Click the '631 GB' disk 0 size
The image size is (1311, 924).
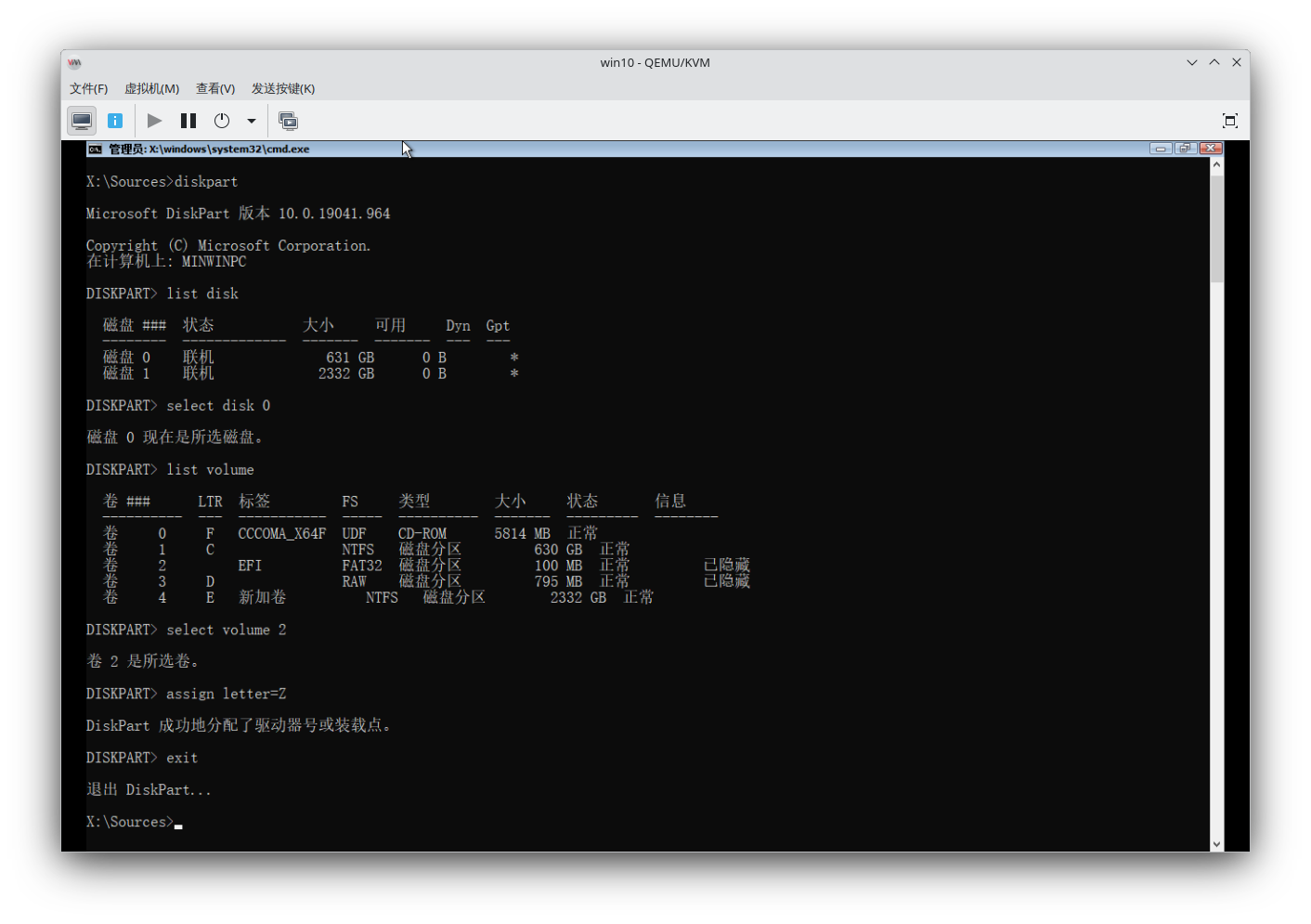(350, 358)
